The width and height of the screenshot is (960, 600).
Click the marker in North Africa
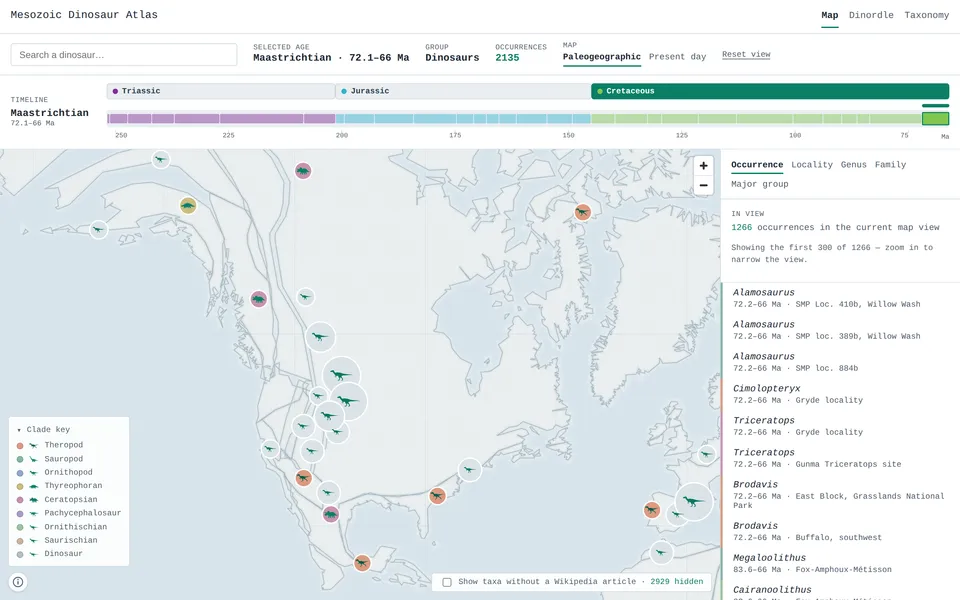click(x=661, y=553)
